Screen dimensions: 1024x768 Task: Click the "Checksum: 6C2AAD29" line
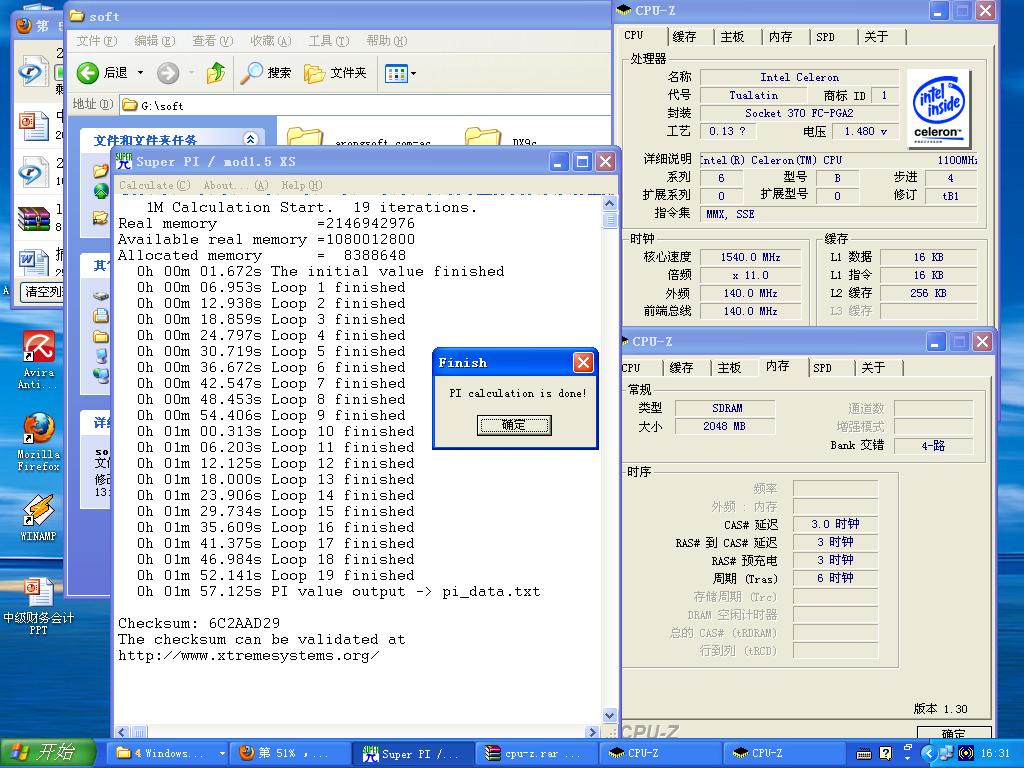point(199,623)
